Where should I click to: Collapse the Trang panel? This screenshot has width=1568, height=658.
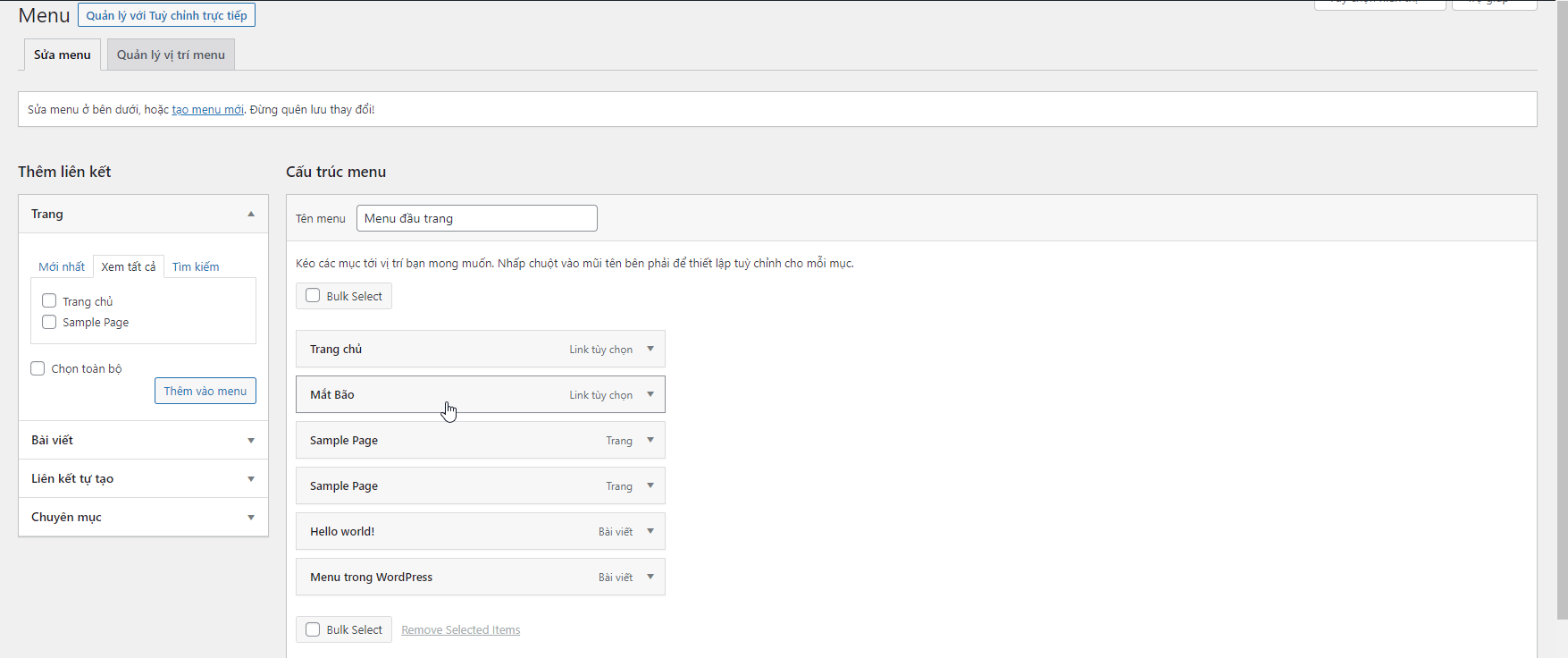(251, 215)
